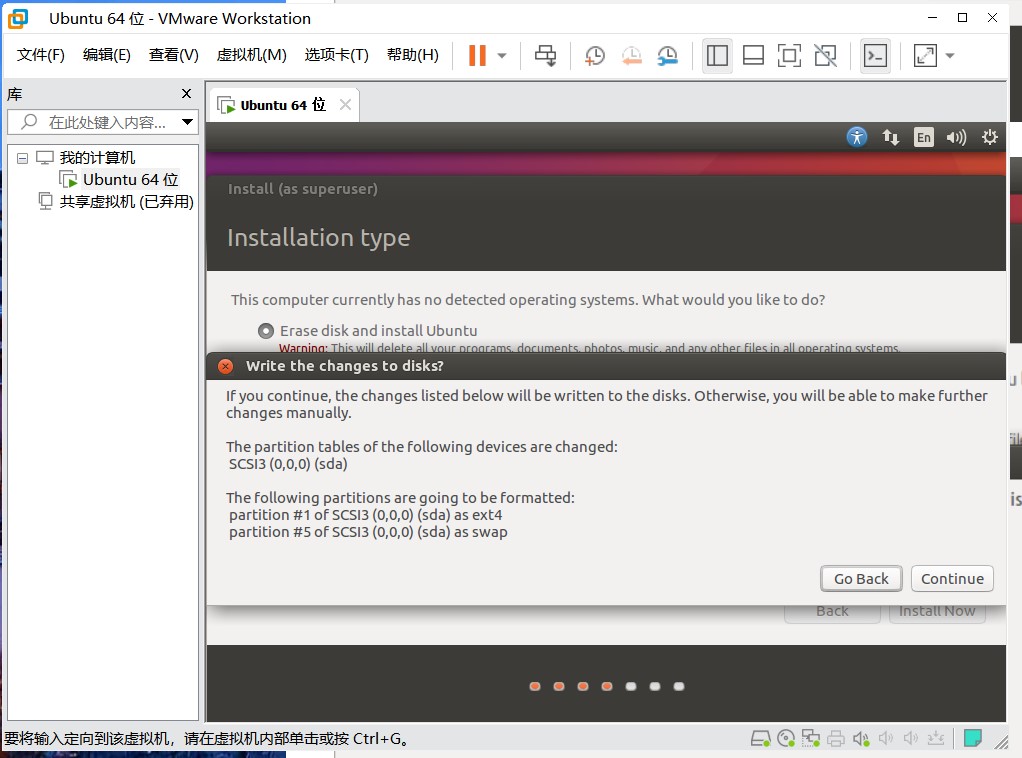Select Erase disk and install Ubuntu
The image size is (1022, 758).
point(266,331)
